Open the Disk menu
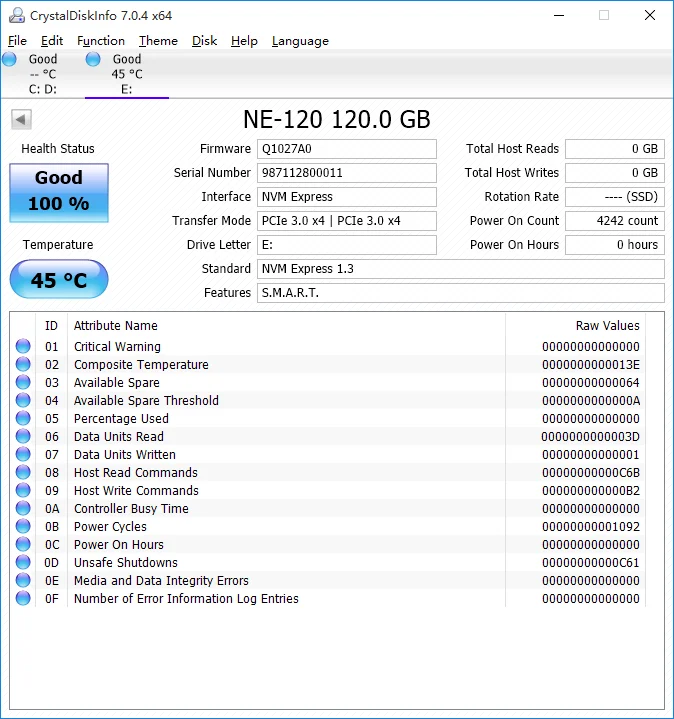The height and width of the screenshot is (719, 674). point(204,41)
